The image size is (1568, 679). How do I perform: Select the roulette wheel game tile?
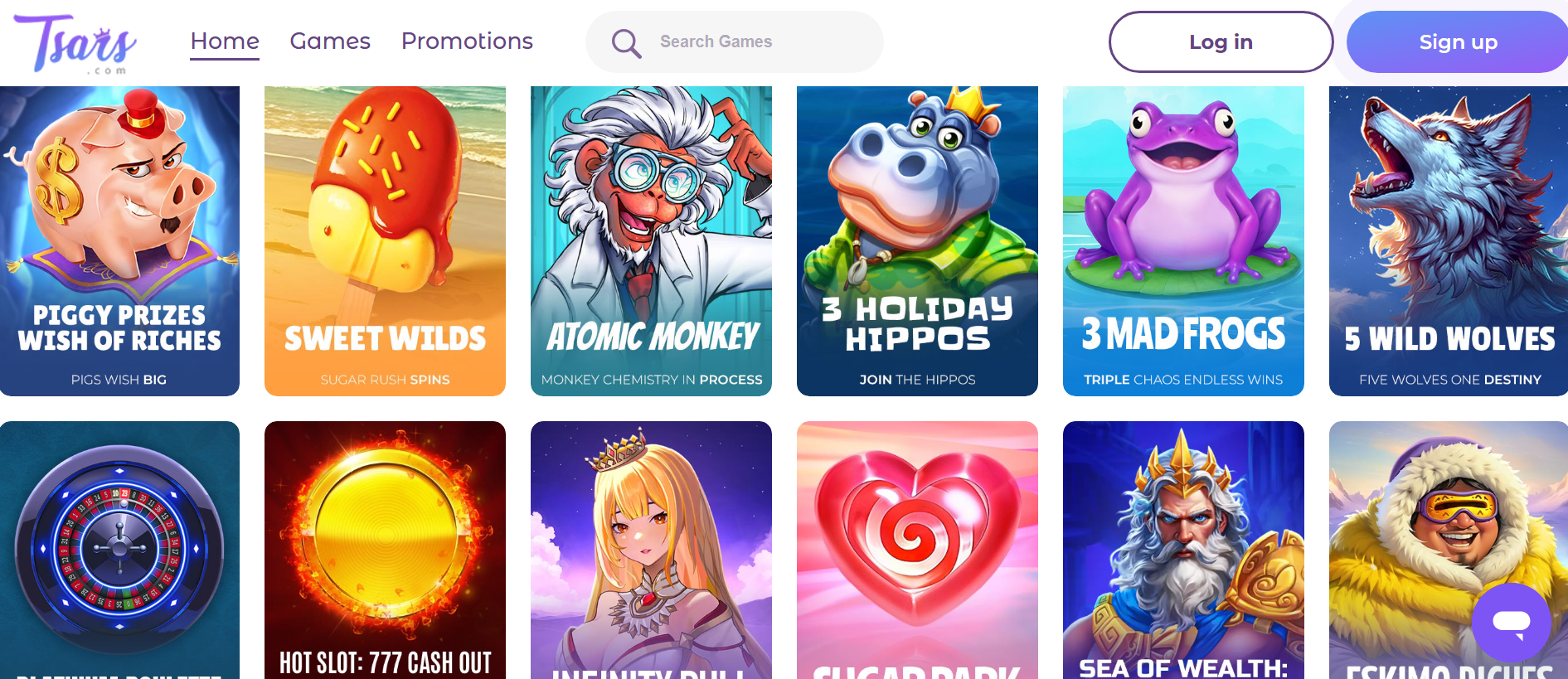tap(119, 550)
